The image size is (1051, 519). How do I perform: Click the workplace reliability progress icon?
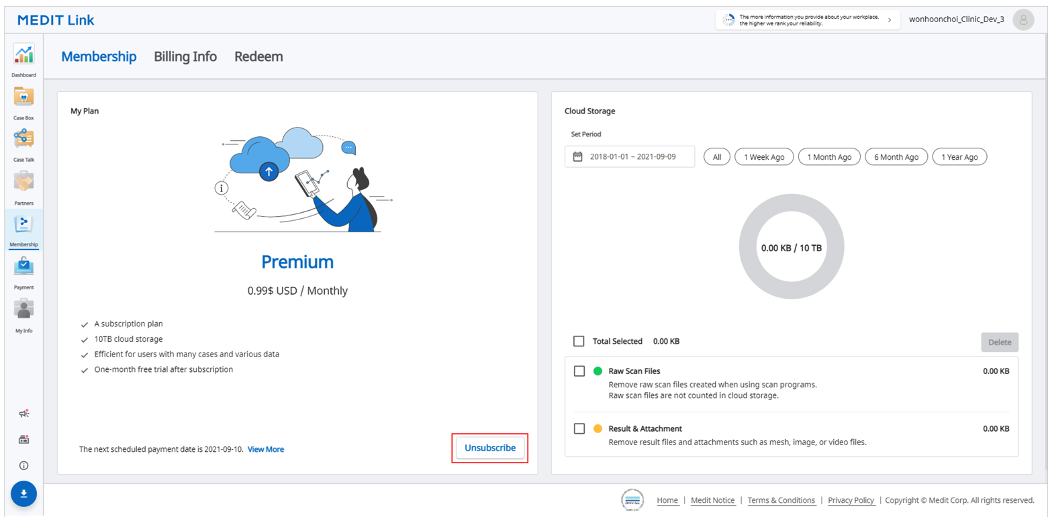(x=729, y=19)
